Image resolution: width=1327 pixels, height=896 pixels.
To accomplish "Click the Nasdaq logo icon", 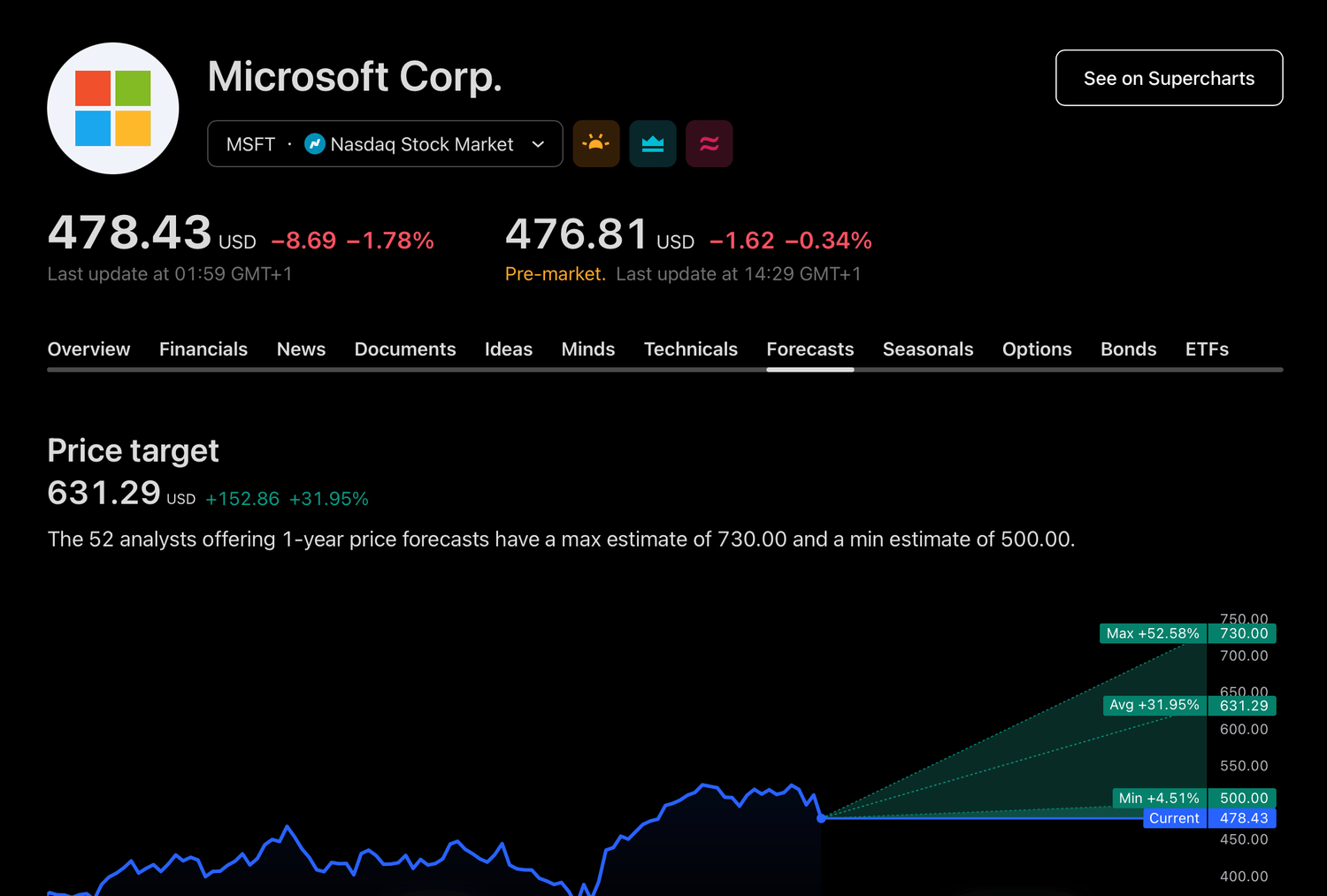I will pos(315,143).
